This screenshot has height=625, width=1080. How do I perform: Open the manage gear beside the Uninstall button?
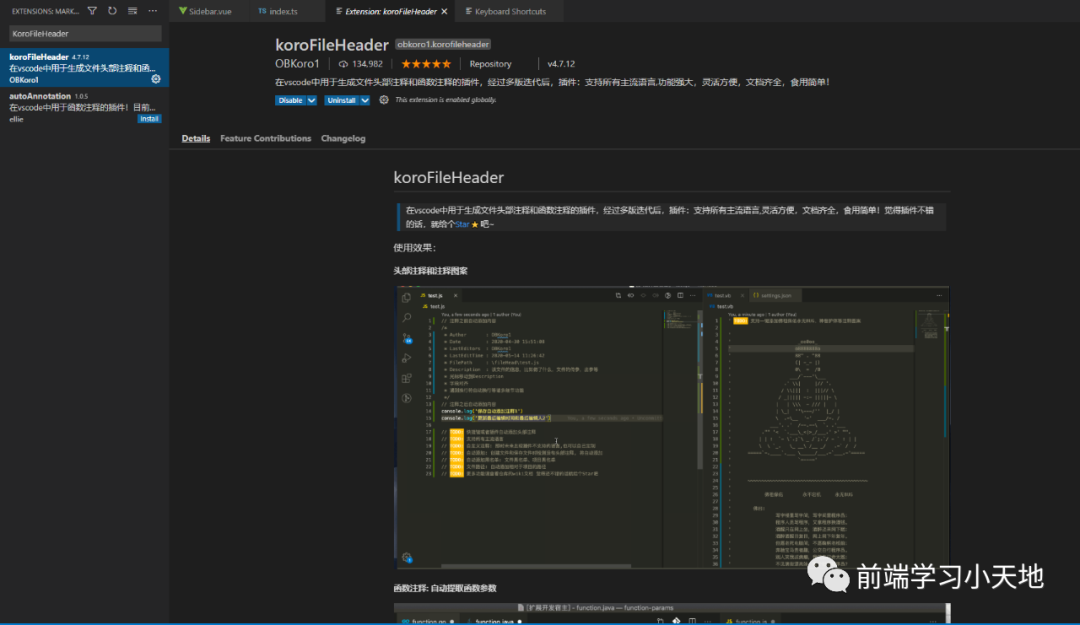(x=384, y=100)
